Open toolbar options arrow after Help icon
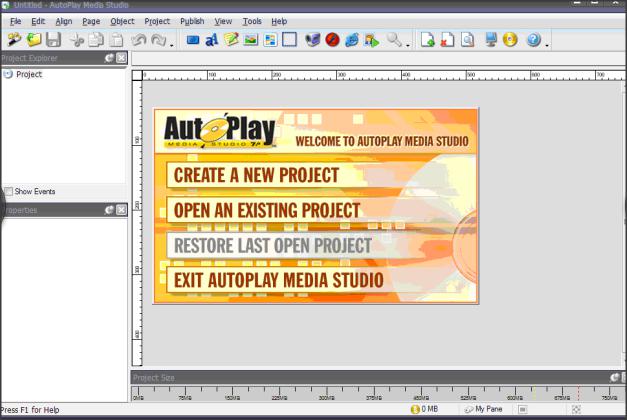The width and height of the screenshot is (627, 420). click(x=547, y=45)
